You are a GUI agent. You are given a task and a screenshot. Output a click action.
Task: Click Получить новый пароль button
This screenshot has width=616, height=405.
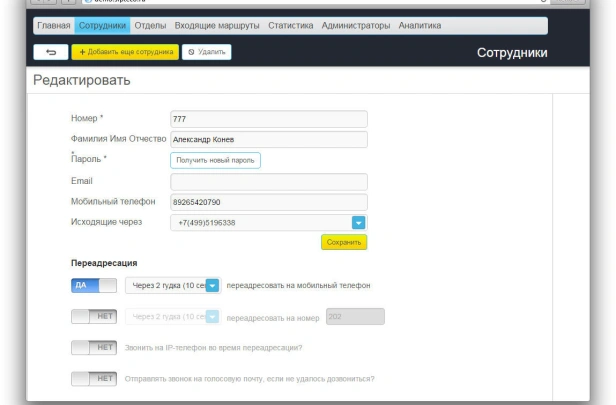coord(215,160)
